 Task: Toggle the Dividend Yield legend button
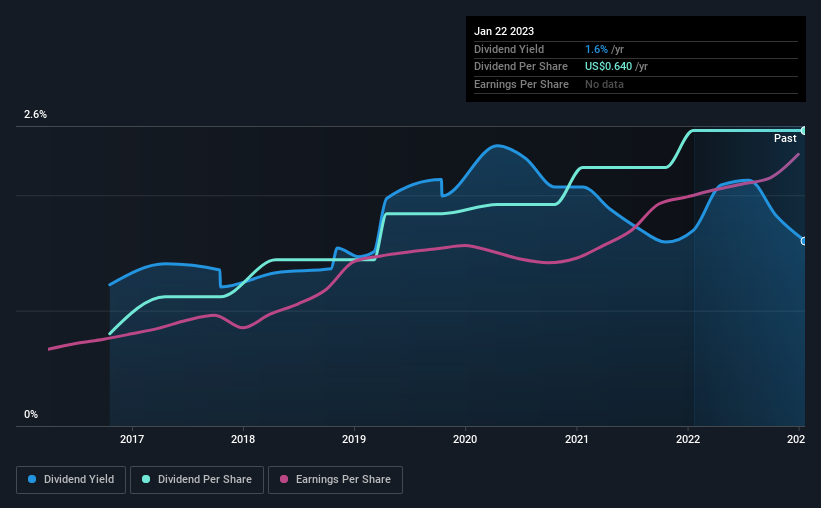(71, 480)
